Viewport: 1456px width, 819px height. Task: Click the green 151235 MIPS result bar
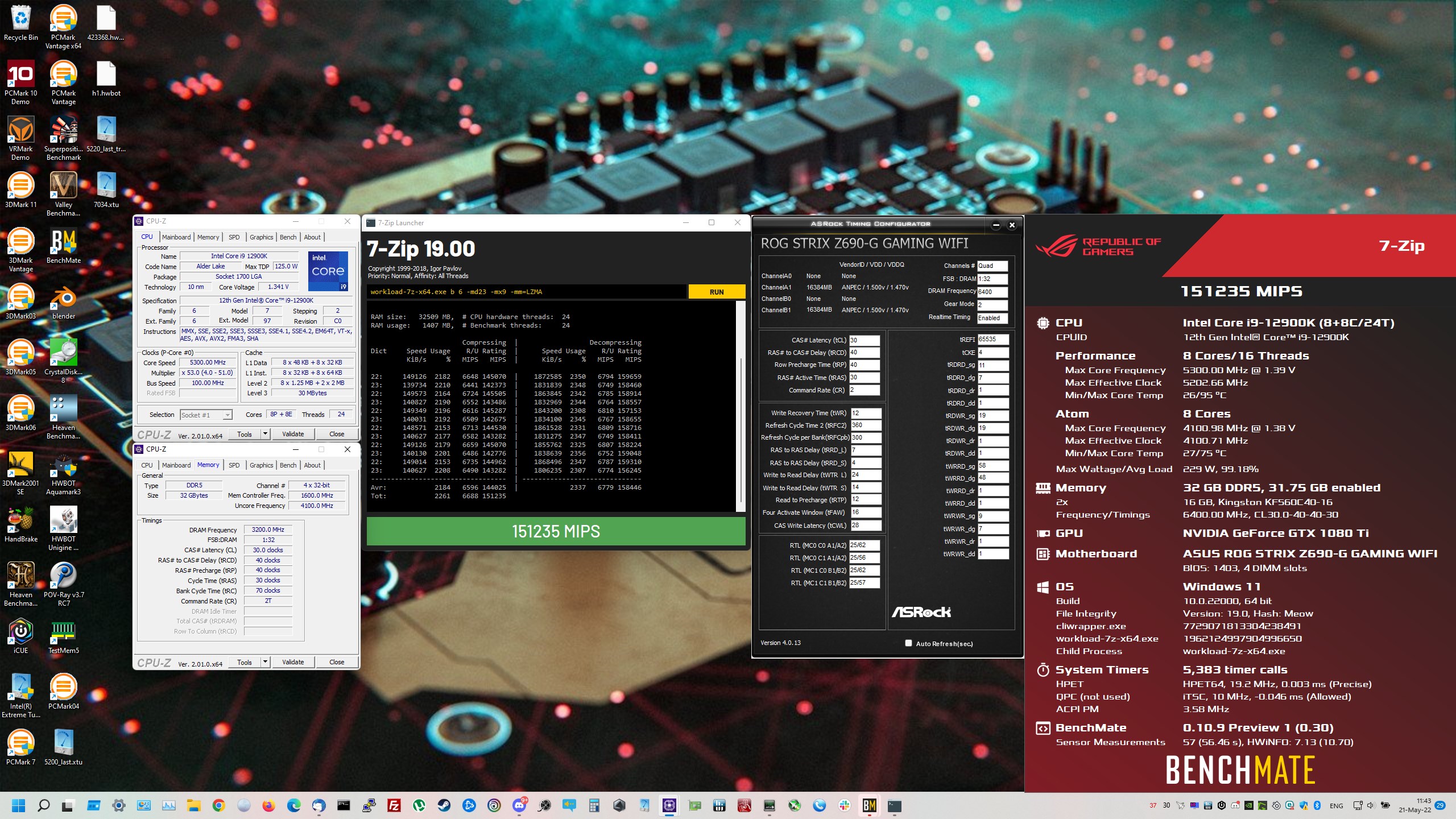tap(556, 531)
